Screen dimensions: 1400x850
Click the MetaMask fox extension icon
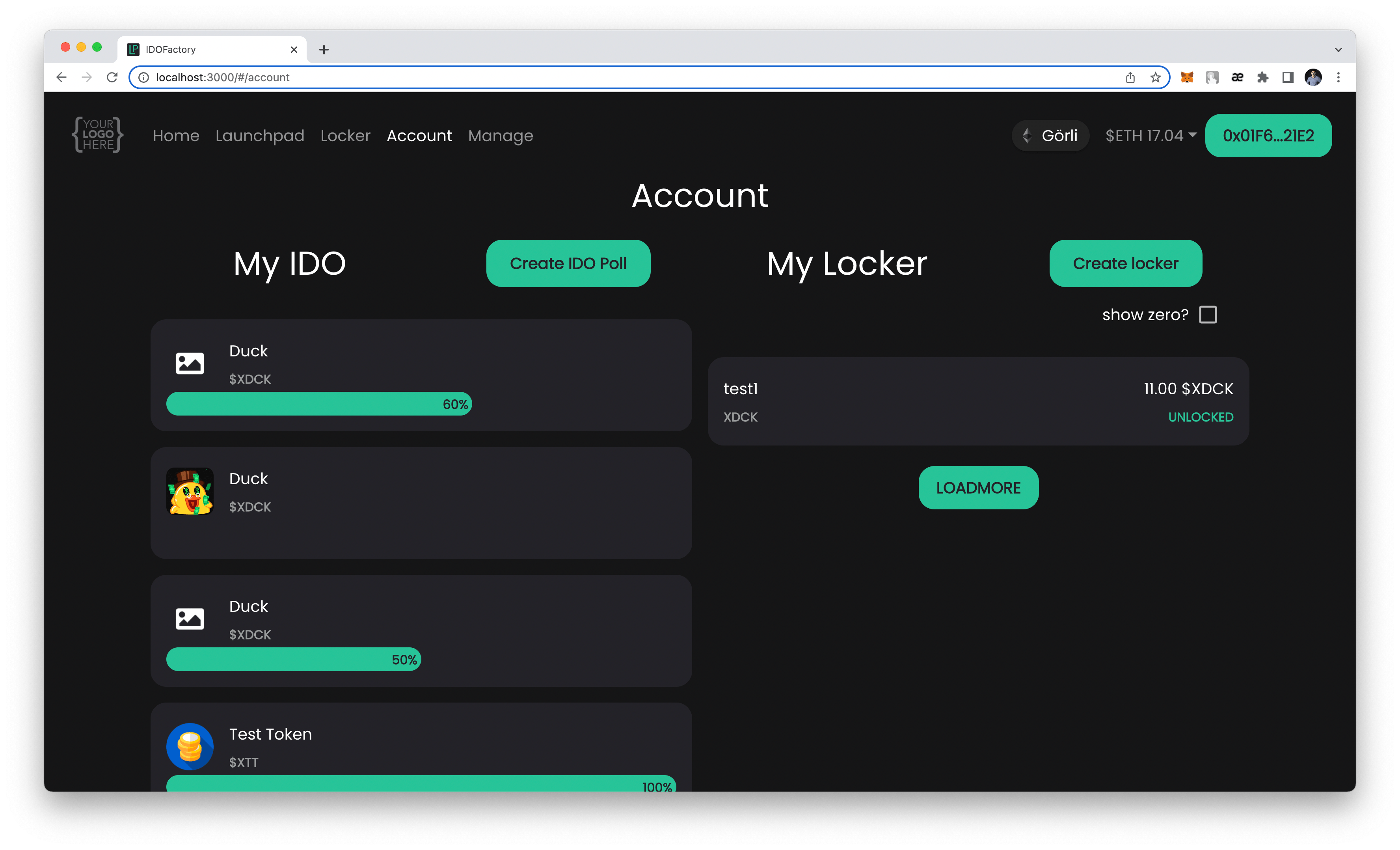(1187, 77)
